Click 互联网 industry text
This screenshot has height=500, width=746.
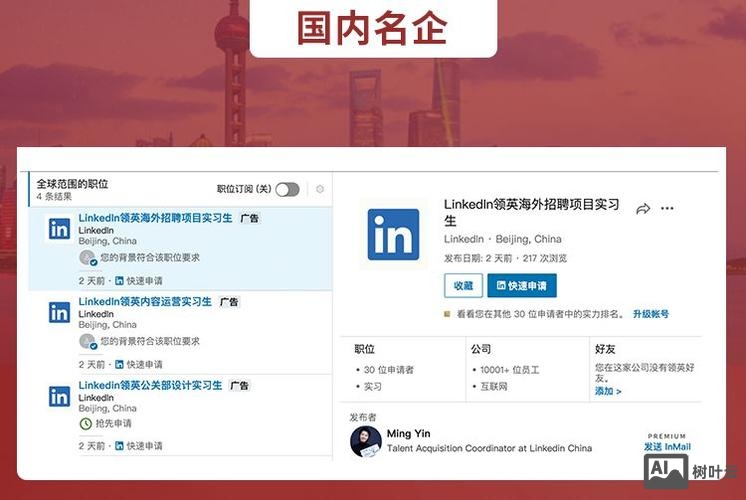coord(494,386)
